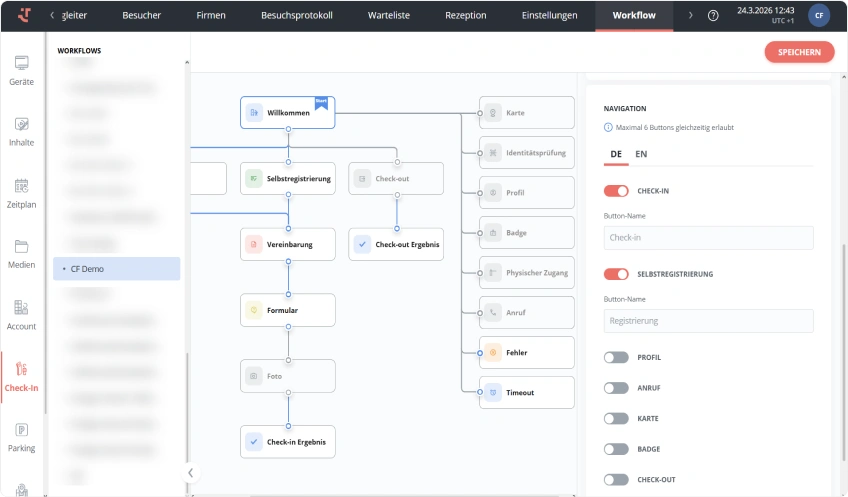The height and width of the screenshot is (497, 848).
Task: Select the Willkommen workflow node
Action: point(288,112)
